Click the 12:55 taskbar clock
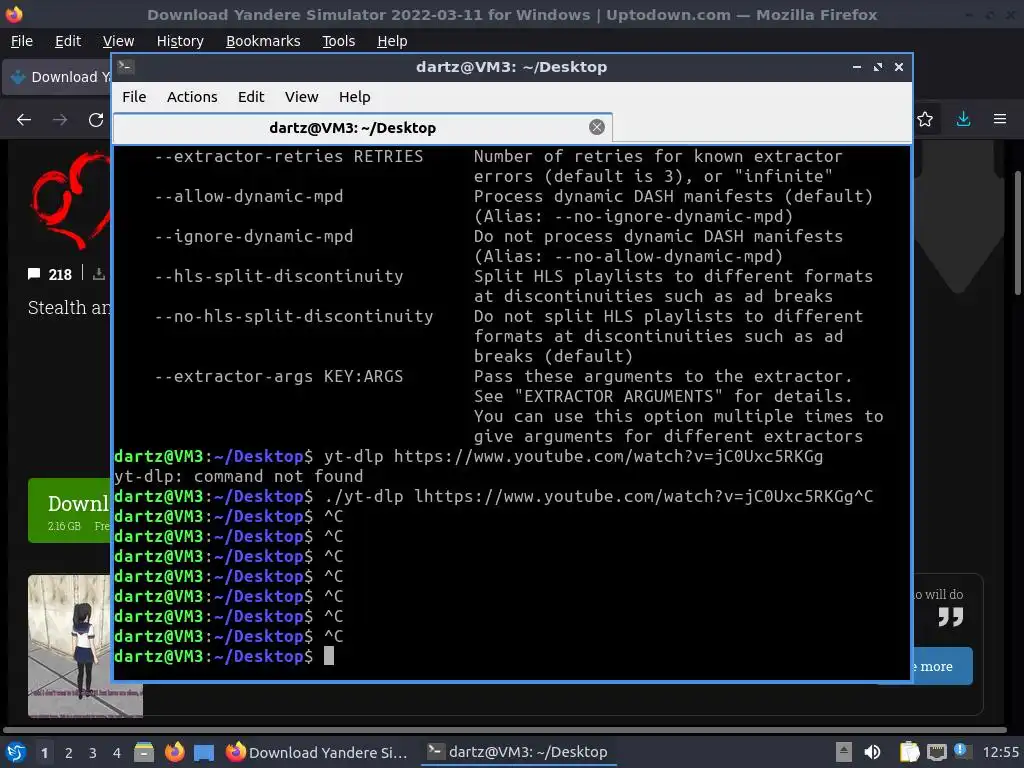This screenshot has width=1024, height=768. coord(1000,752)
